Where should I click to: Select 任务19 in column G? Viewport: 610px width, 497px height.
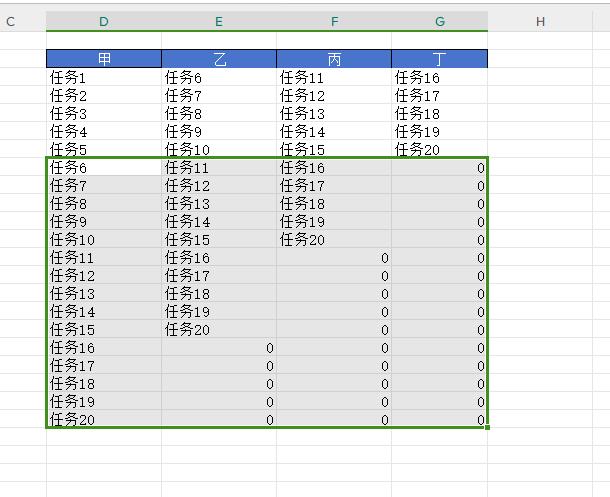pos(440,131)
